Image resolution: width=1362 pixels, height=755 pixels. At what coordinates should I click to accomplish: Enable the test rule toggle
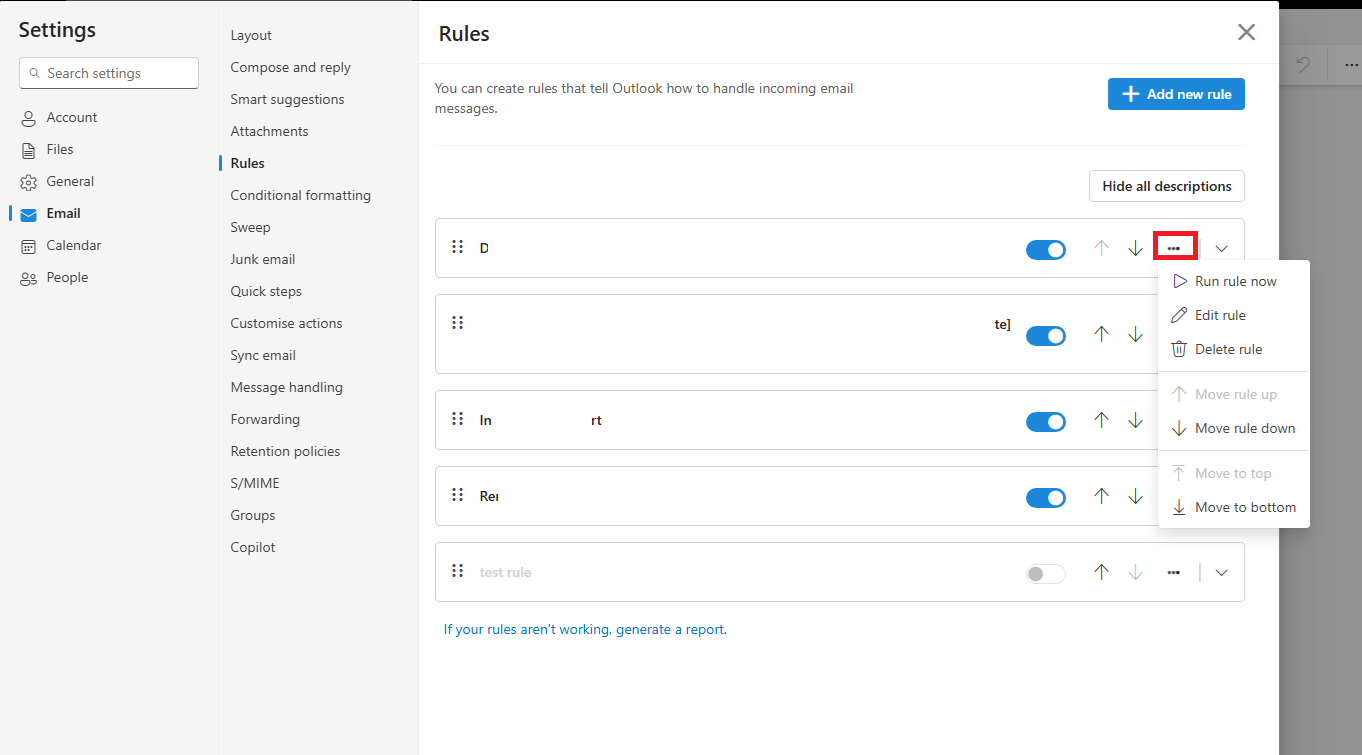(1046, 573)
